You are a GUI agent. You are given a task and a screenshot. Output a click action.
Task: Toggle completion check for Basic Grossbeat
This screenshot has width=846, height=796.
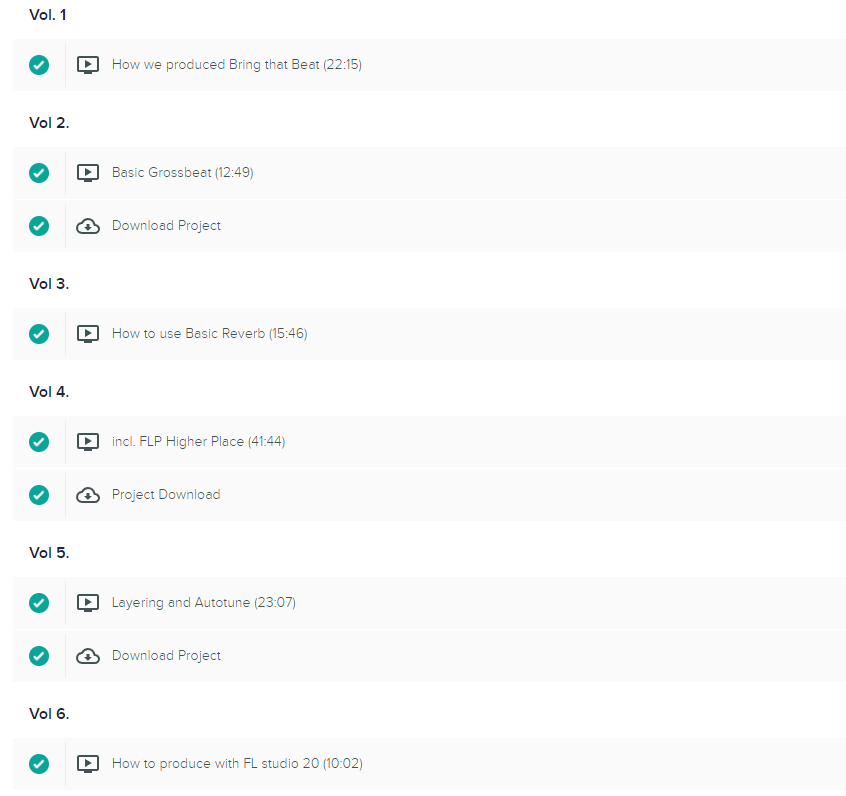tap(39, 173)
